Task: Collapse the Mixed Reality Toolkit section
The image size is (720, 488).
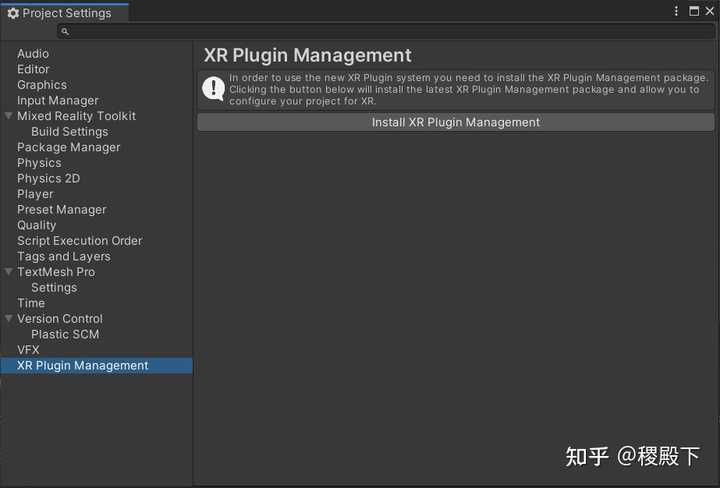Action: pos(8,116)
